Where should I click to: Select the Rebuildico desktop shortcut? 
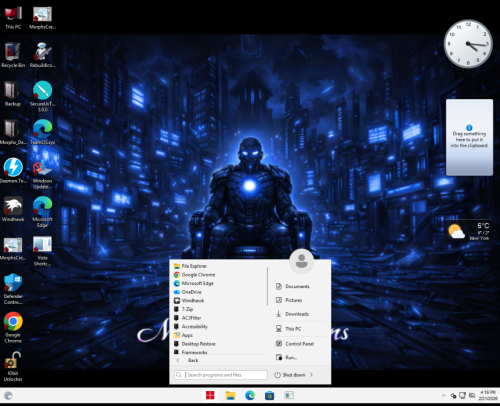42,55
